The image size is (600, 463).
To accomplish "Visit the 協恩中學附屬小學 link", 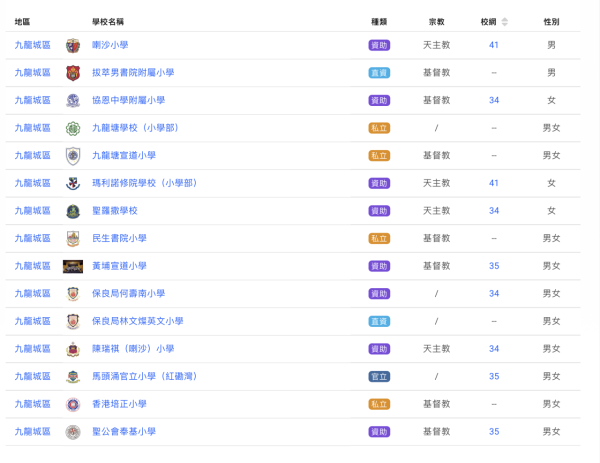I will pyautogui.click(x=129, y=100).
